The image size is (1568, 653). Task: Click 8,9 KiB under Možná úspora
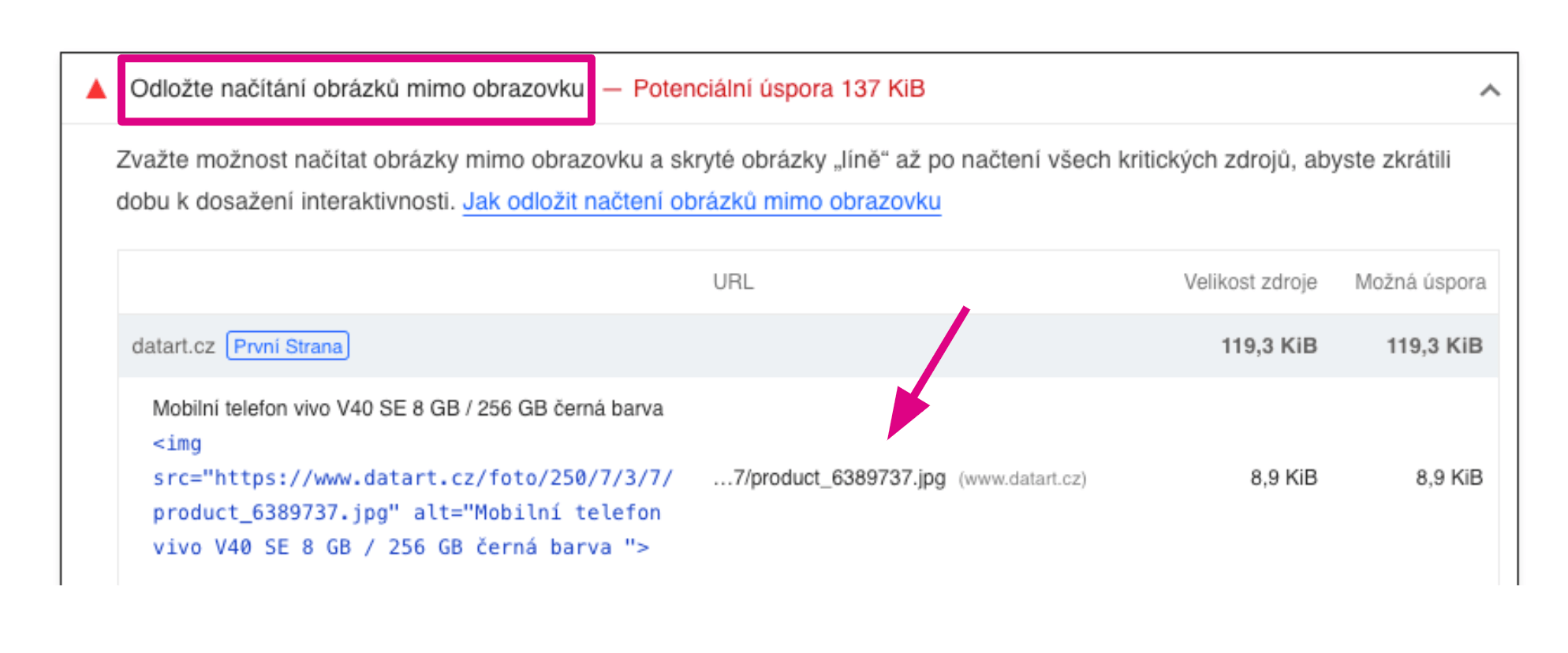point(1449,478)
